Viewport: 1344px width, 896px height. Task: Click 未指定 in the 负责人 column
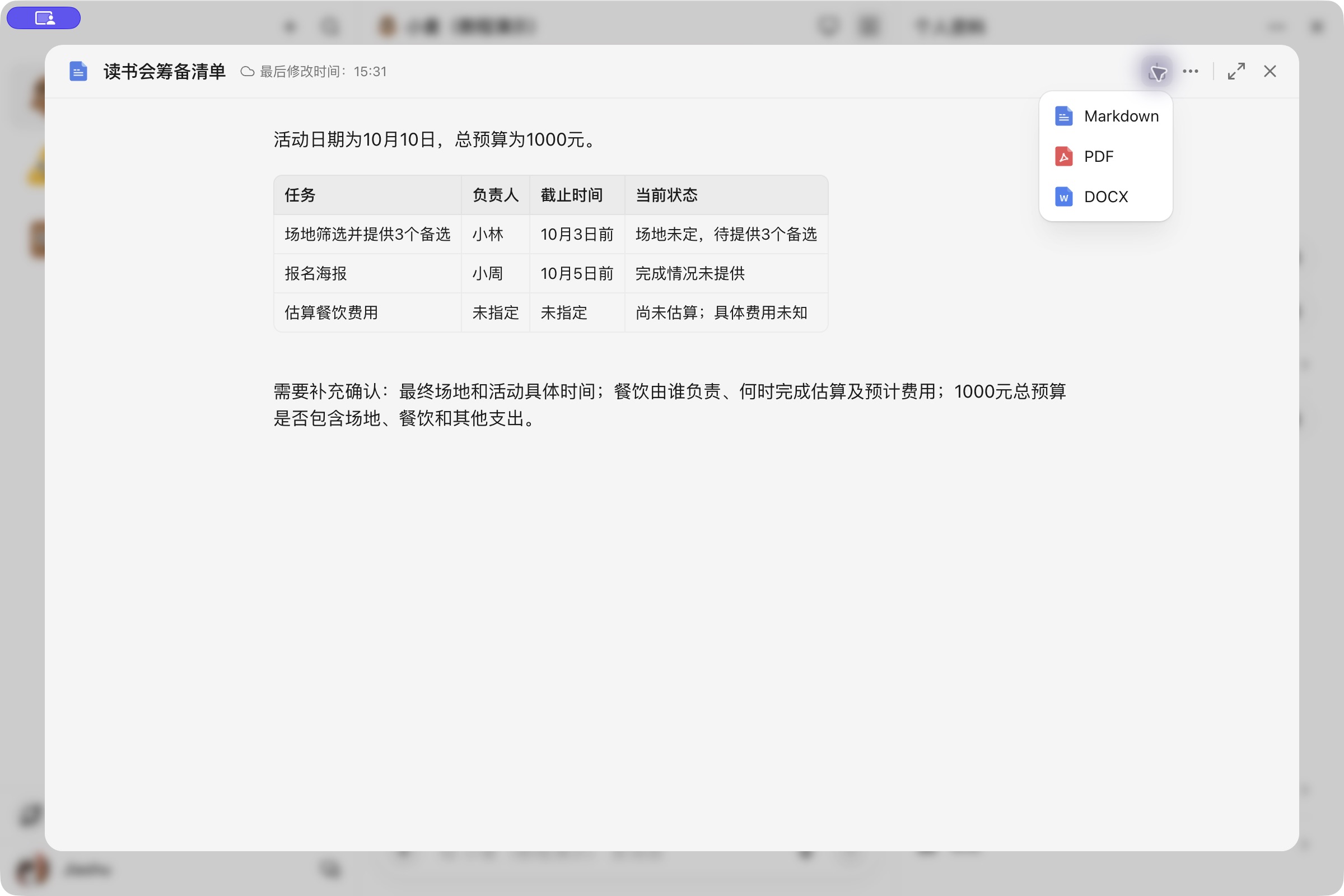[x=496, y=312]
